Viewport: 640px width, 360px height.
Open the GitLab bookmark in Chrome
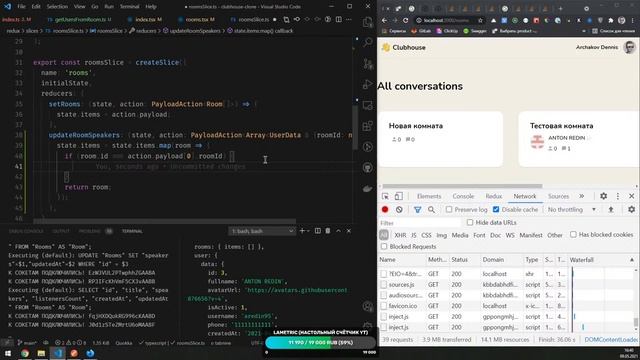coord(420,31)
